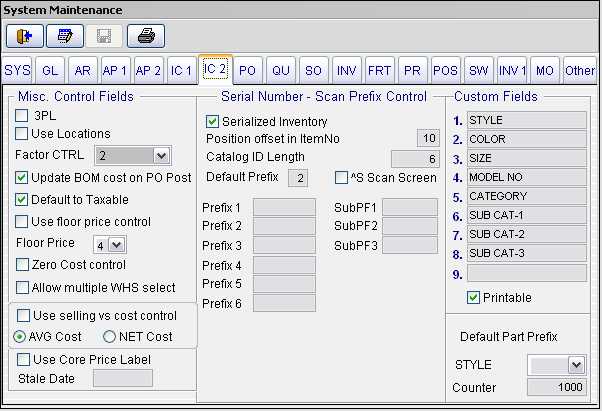Switch to the FRT tab

[379, 71]
